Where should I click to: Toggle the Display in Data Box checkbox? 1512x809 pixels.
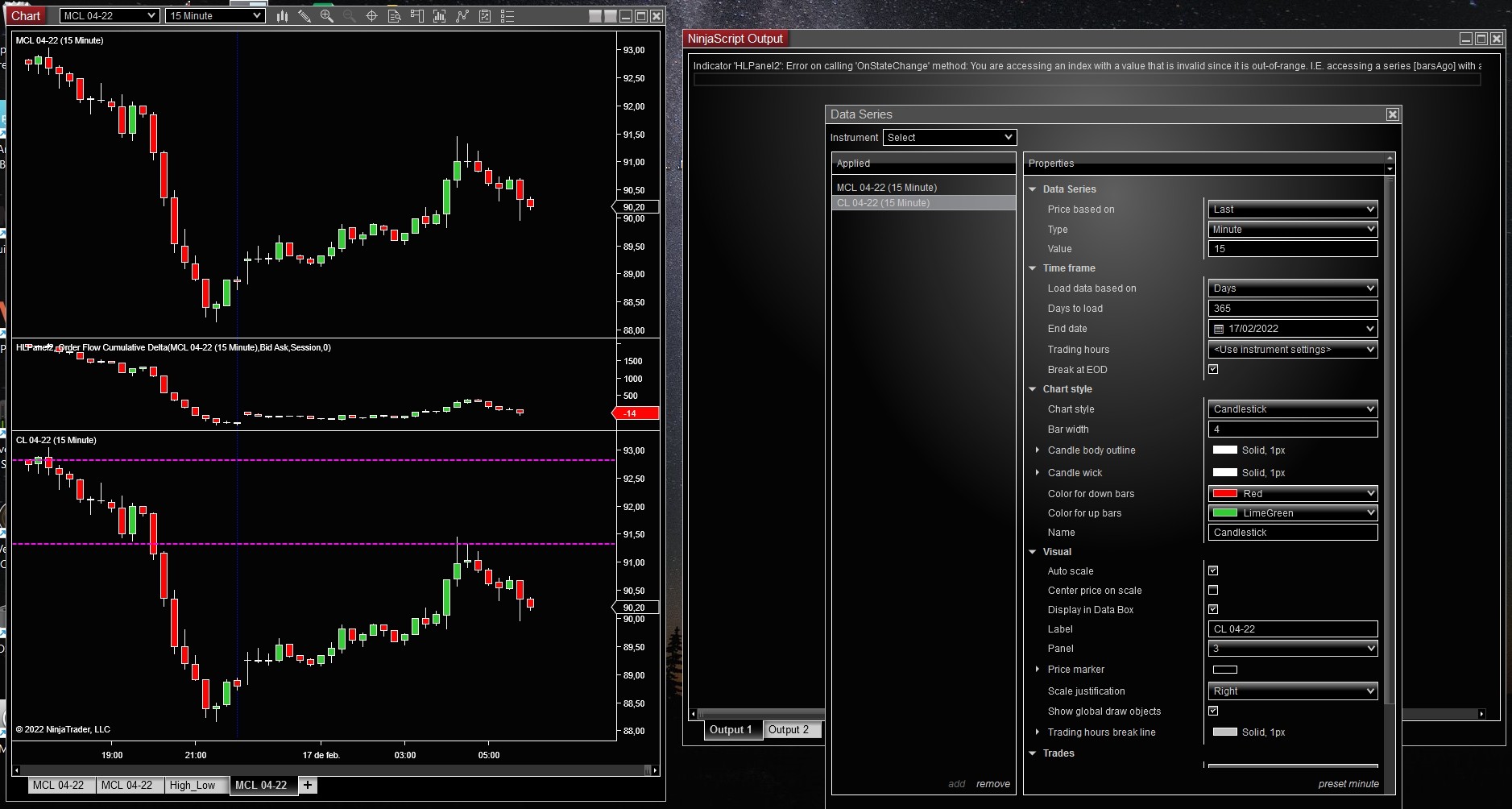(1213, 610)
